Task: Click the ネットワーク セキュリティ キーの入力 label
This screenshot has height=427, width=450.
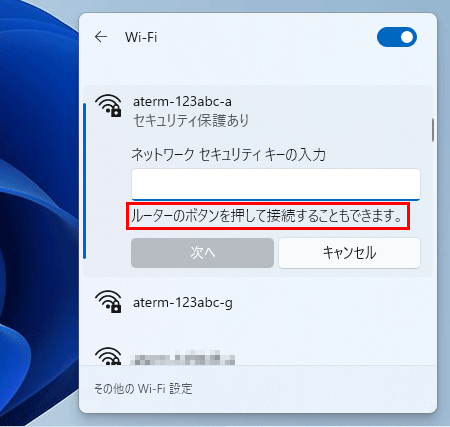Action: [x=228, y=155]
